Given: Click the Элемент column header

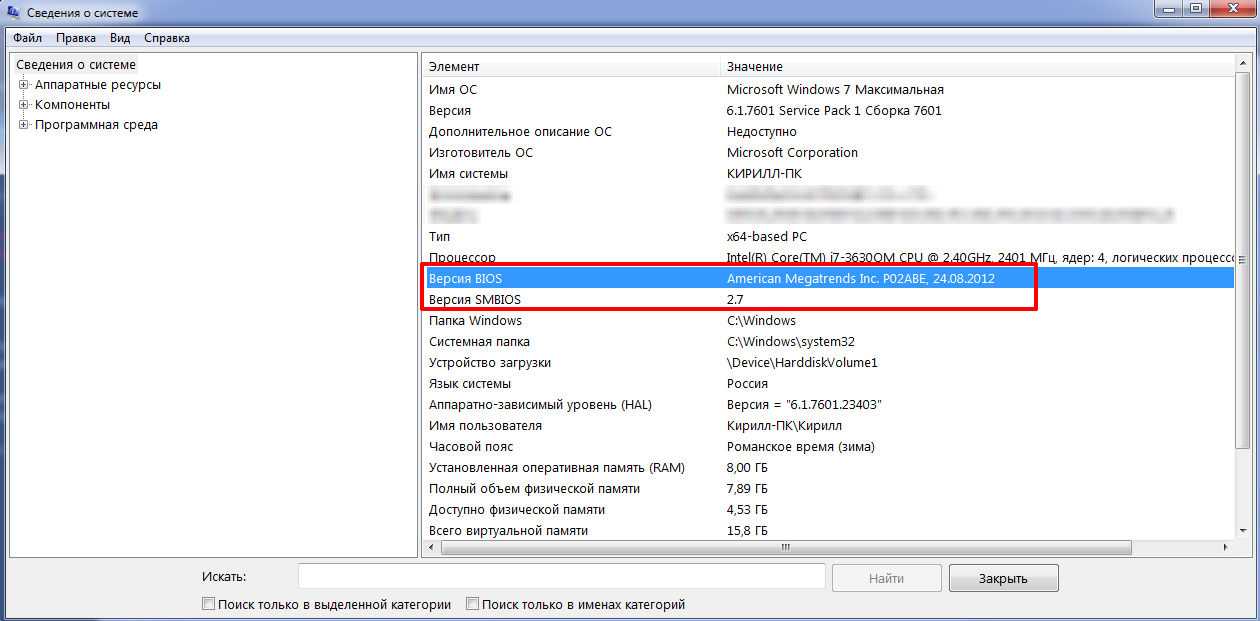Looking at the screenshot, I should click(x=570, y=66).
